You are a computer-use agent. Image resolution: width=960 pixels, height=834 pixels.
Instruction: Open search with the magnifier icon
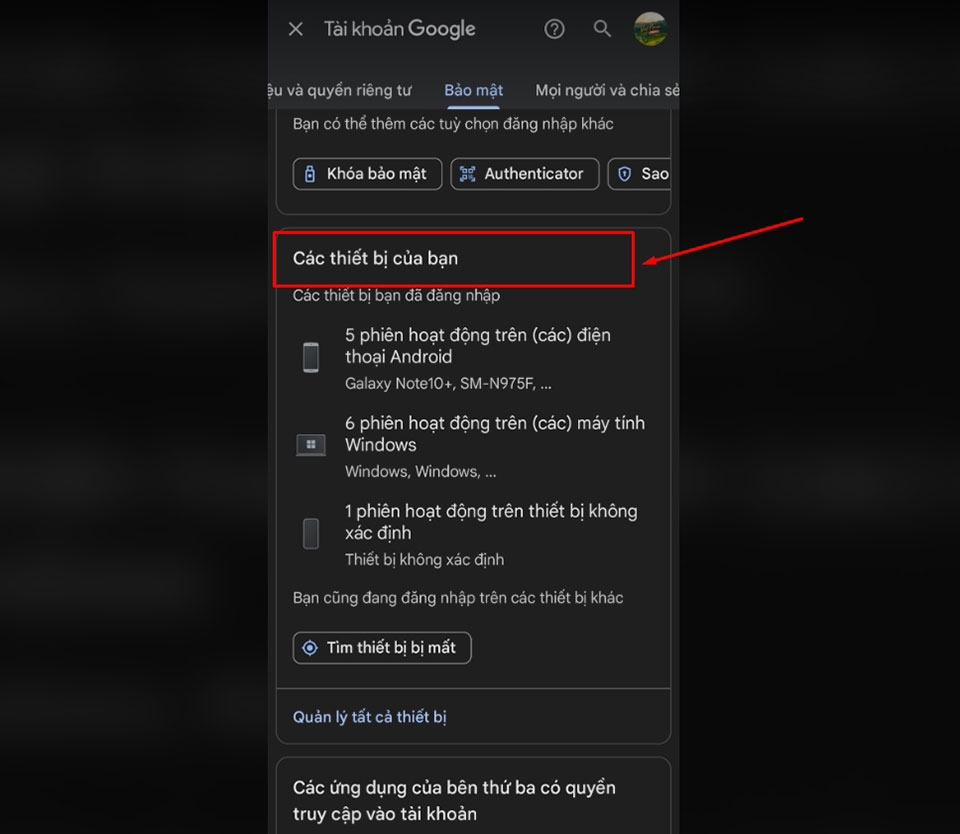(x=602, y=29)
